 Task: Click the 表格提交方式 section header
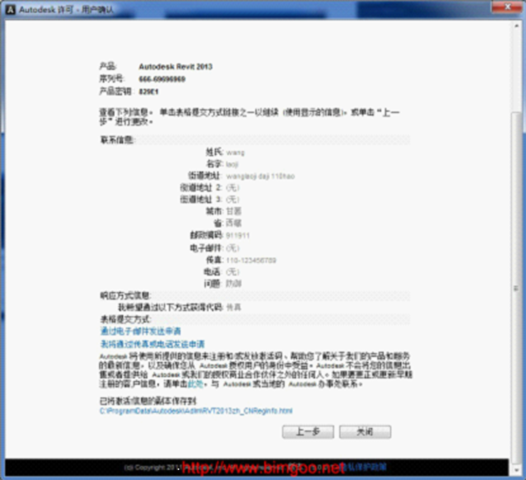255,319
